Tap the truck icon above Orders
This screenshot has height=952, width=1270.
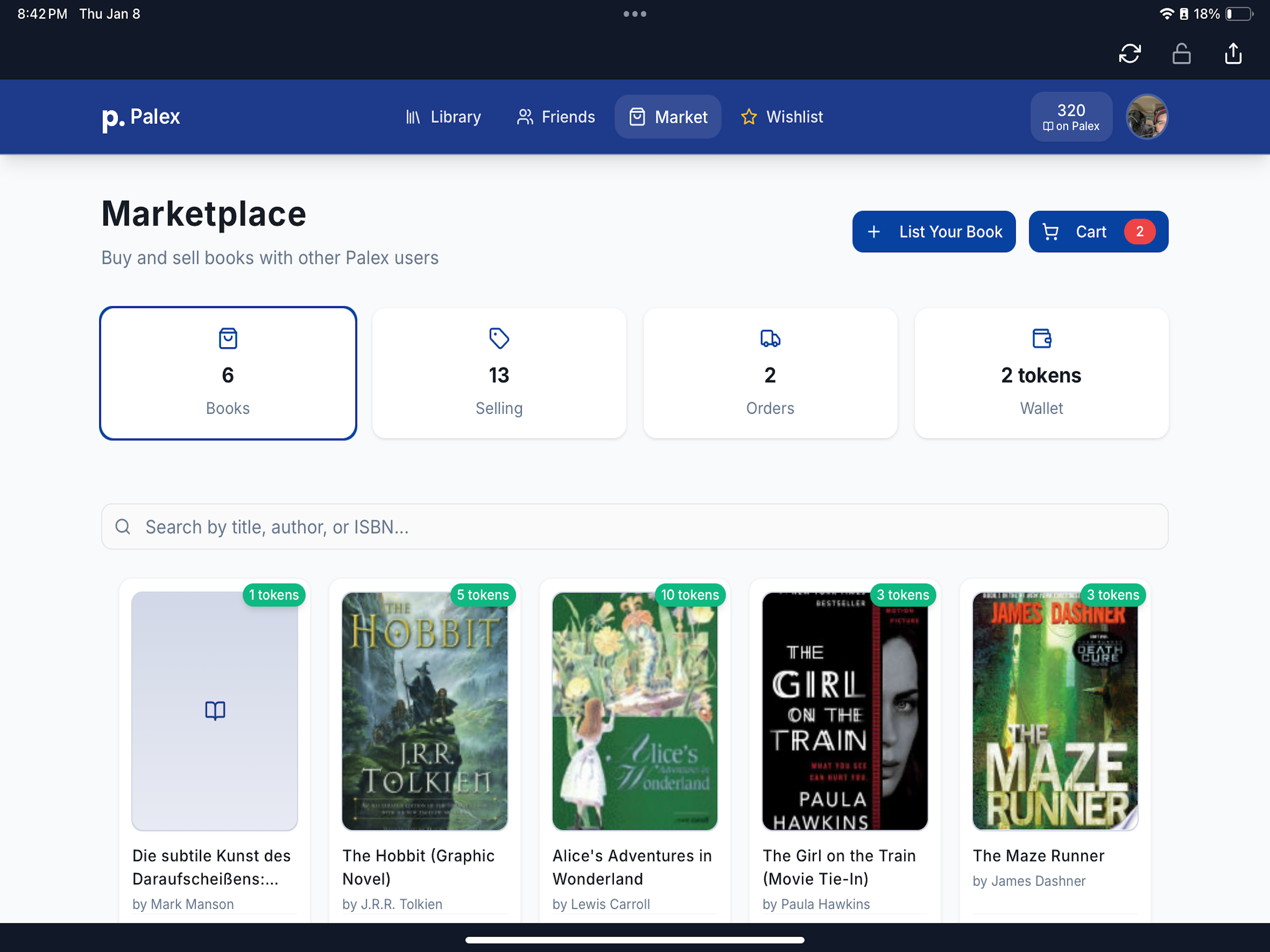(770, 339)
